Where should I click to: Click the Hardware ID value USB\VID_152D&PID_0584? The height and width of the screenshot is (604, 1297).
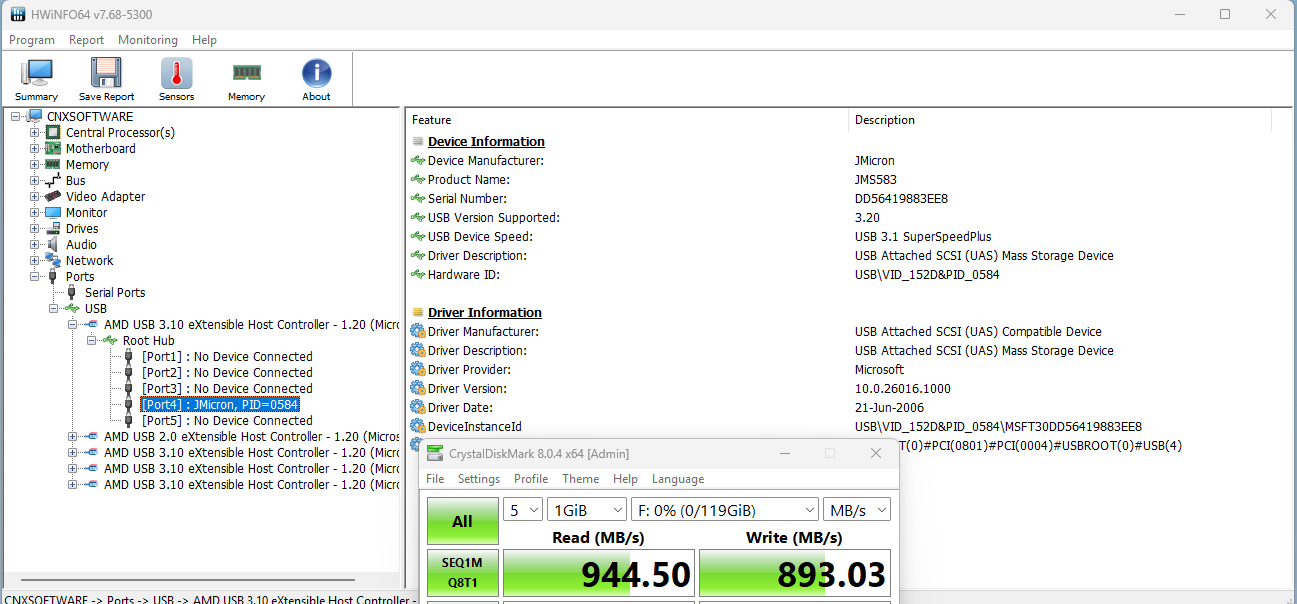[x=927, y=275]
